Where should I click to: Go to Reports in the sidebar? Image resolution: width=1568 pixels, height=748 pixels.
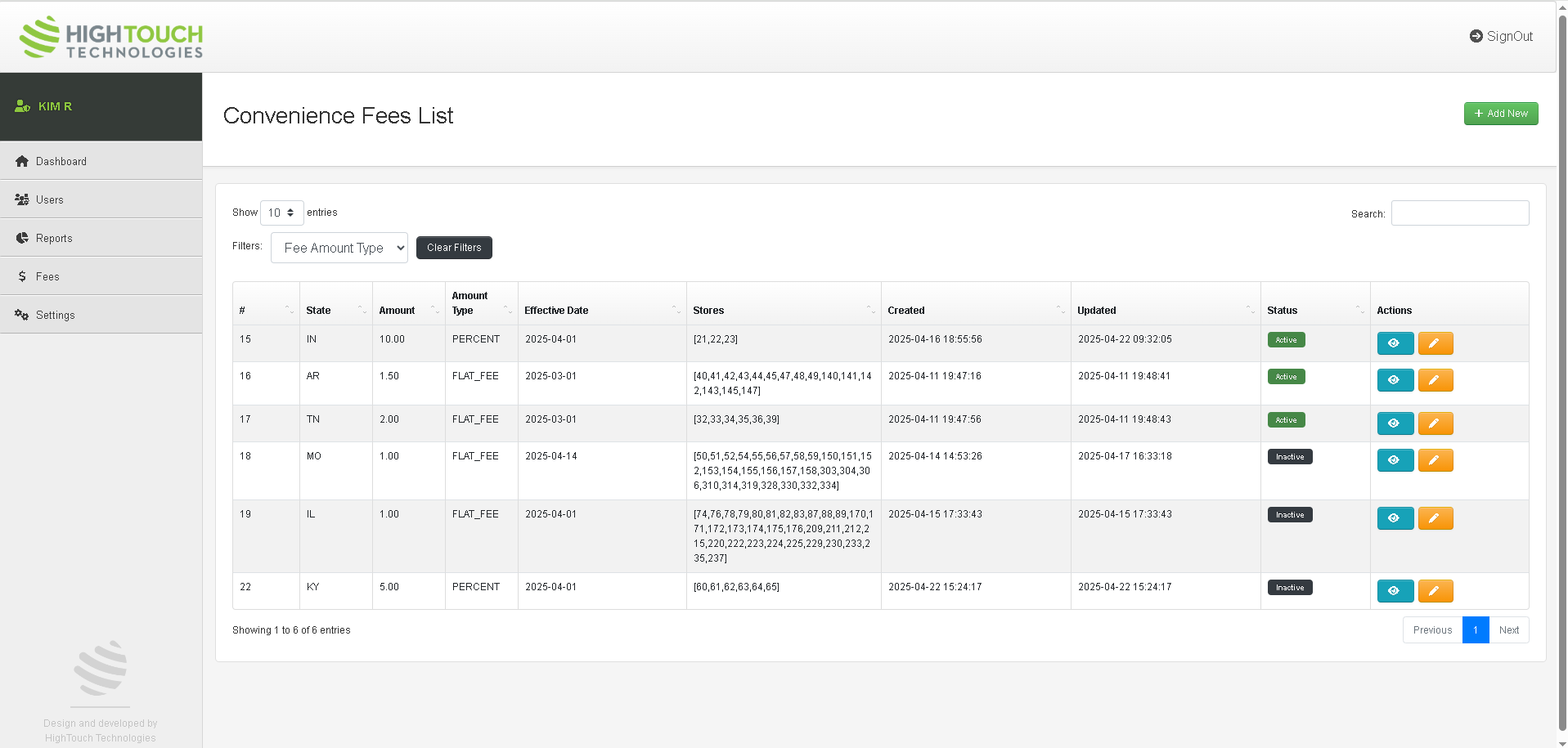click(54, 239)
